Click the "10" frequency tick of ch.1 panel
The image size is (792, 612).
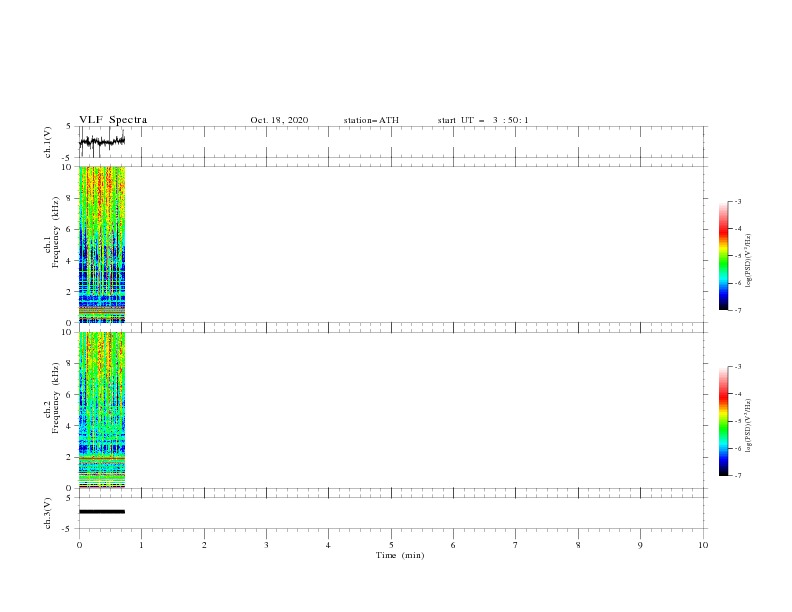pos(66,167)
